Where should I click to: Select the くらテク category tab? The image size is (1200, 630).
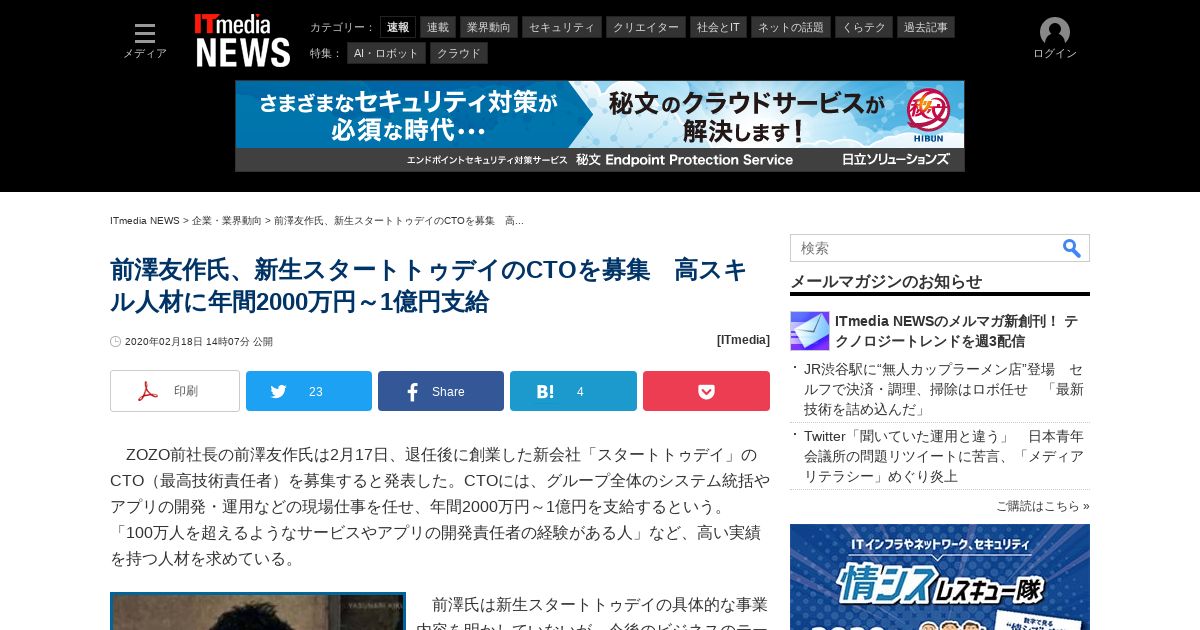864,27
